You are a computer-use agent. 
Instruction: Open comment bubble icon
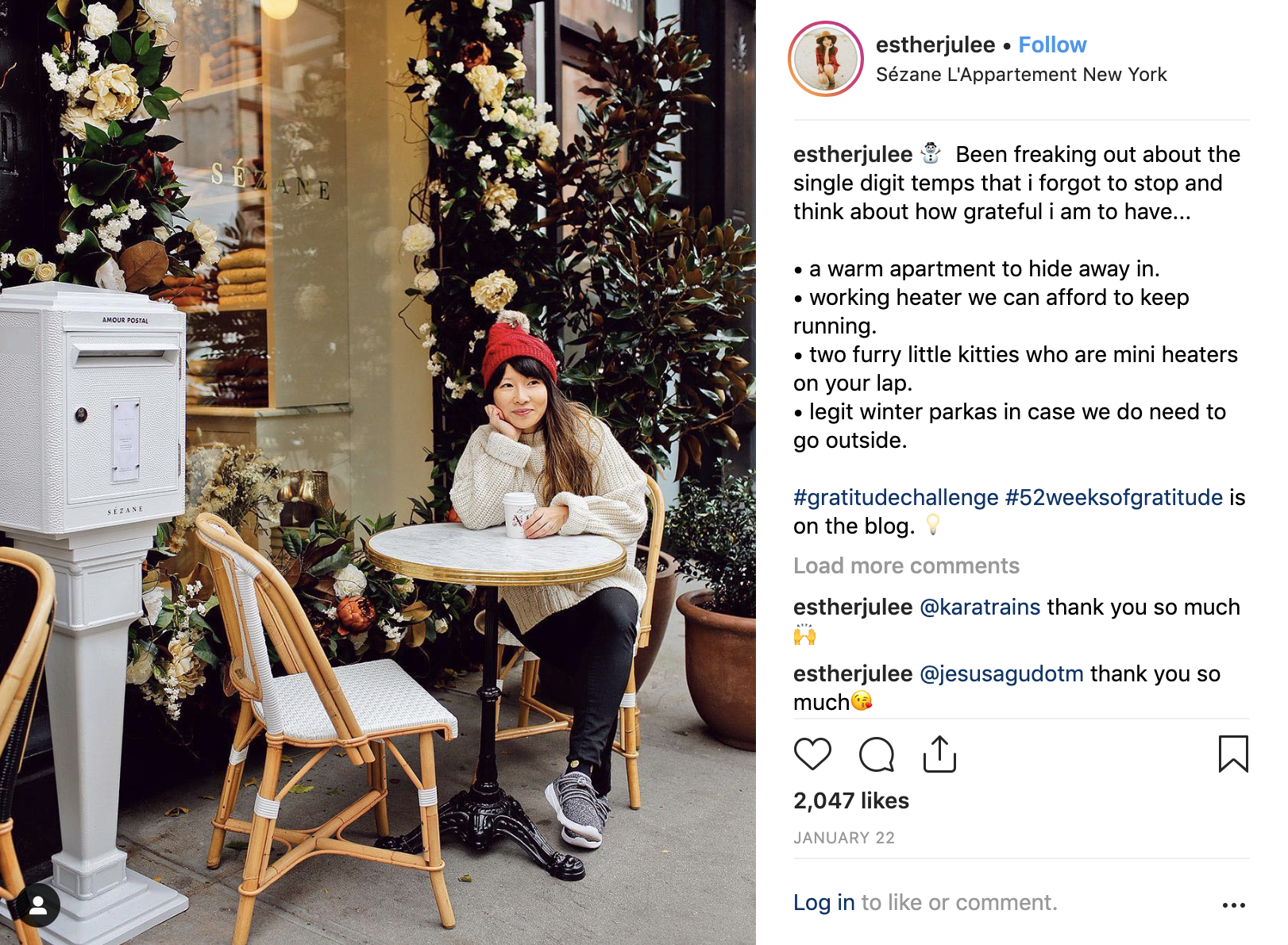coord(877,754)
